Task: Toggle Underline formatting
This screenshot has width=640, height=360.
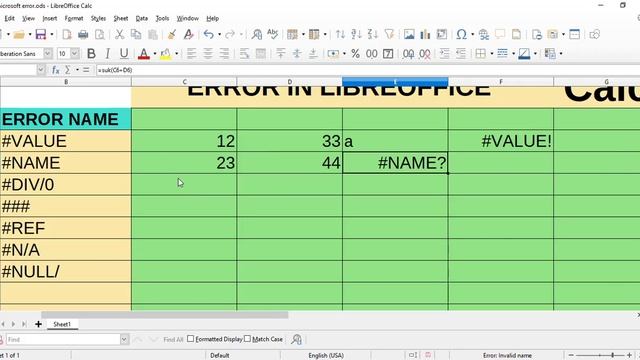Action: (124, 54)
